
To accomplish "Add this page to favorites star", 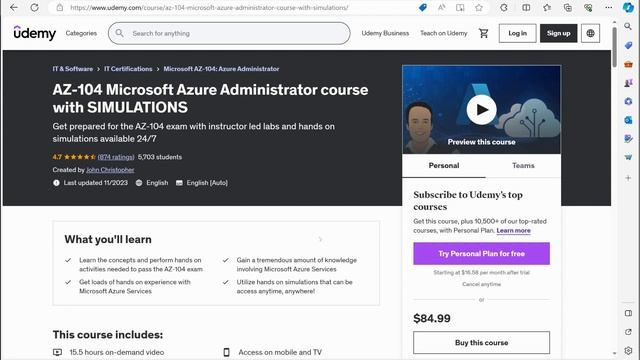I will point(479,7).
